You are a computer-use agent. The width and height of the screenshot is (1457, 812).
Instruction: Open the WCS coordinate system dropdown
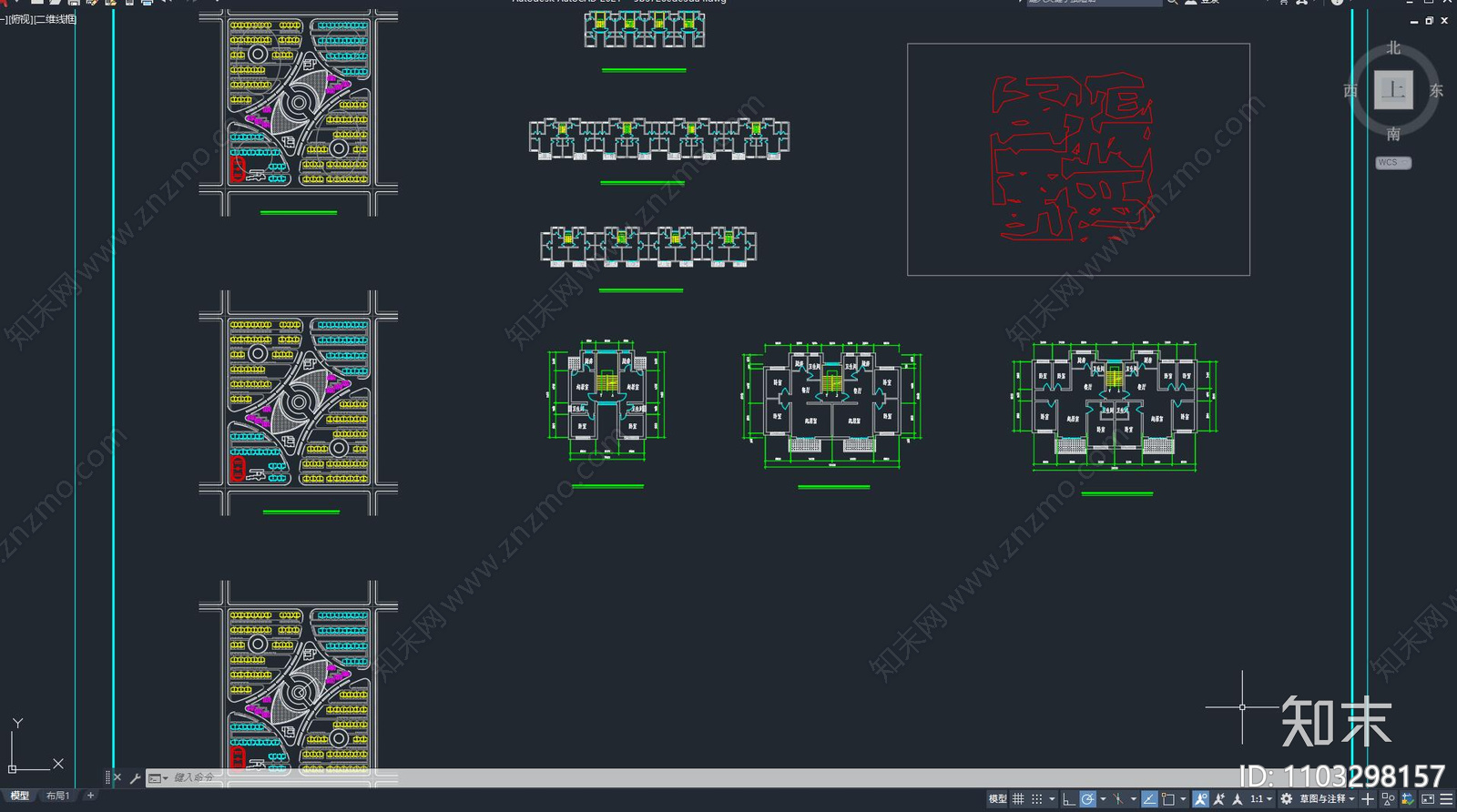point(1393,163)
